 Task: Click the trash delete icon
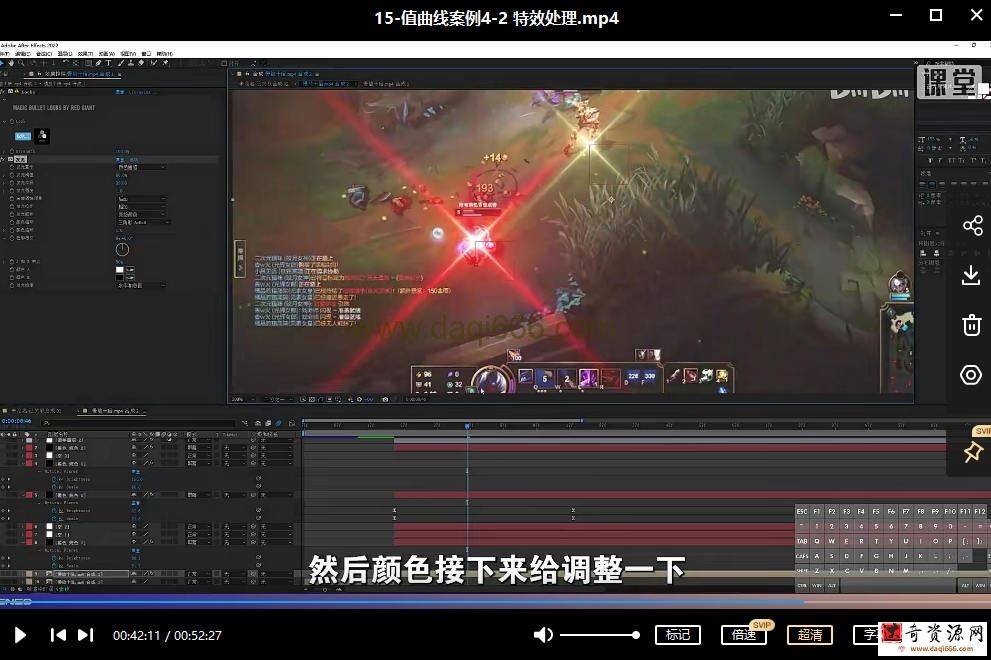click(x=971, y=325)
